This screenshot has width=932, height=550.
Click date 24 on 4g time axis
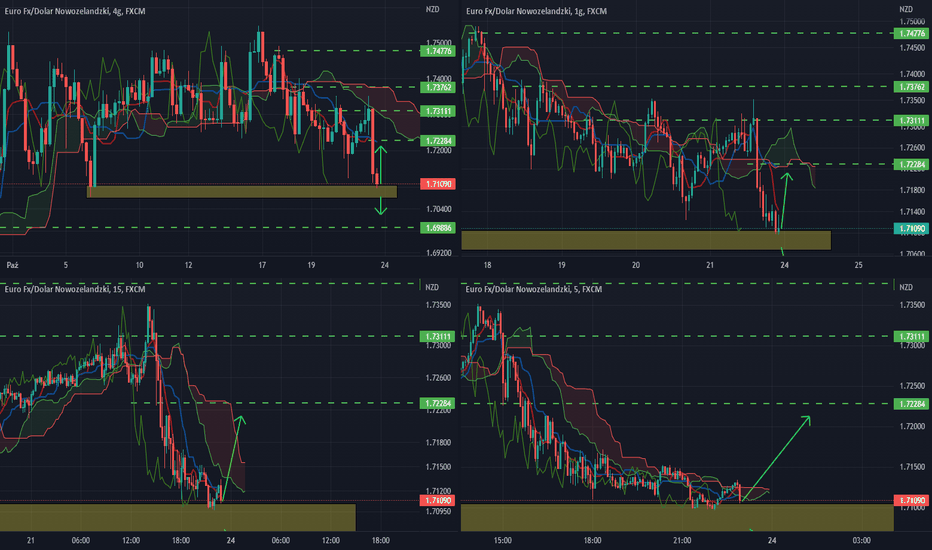385,265
